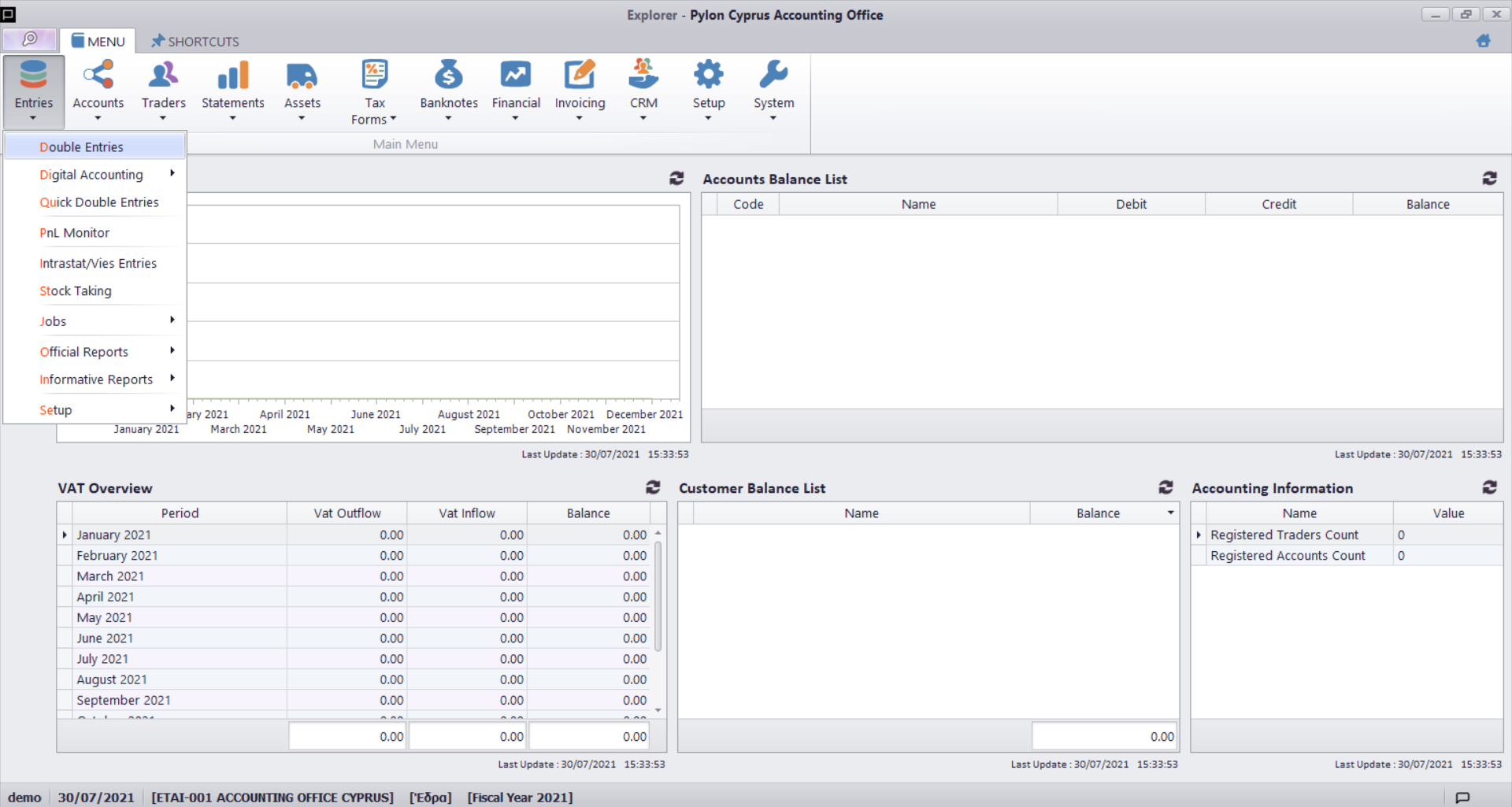Open the Statements chart icon

[x=232, y=76]
